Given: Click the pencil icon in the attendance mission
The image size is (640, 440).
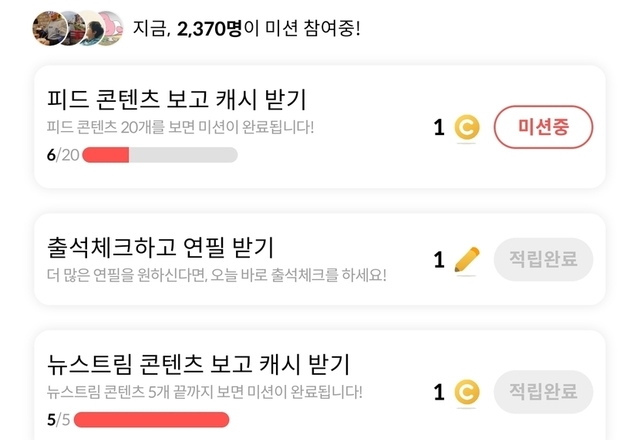Looking at the screenshot, I should coord(466,260).
